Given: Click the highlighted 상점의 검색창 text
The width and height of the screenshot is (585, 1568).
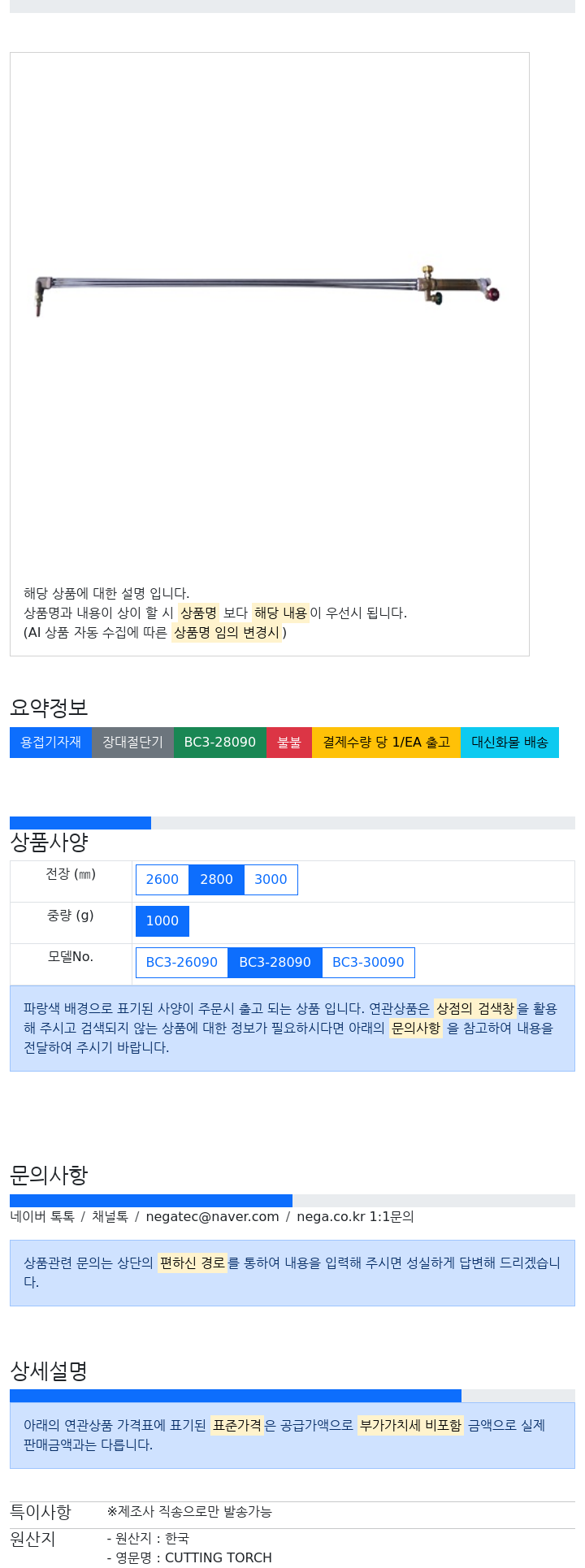Looking at the screenshot, I should pyautogui.click(x=475, y=1009).
